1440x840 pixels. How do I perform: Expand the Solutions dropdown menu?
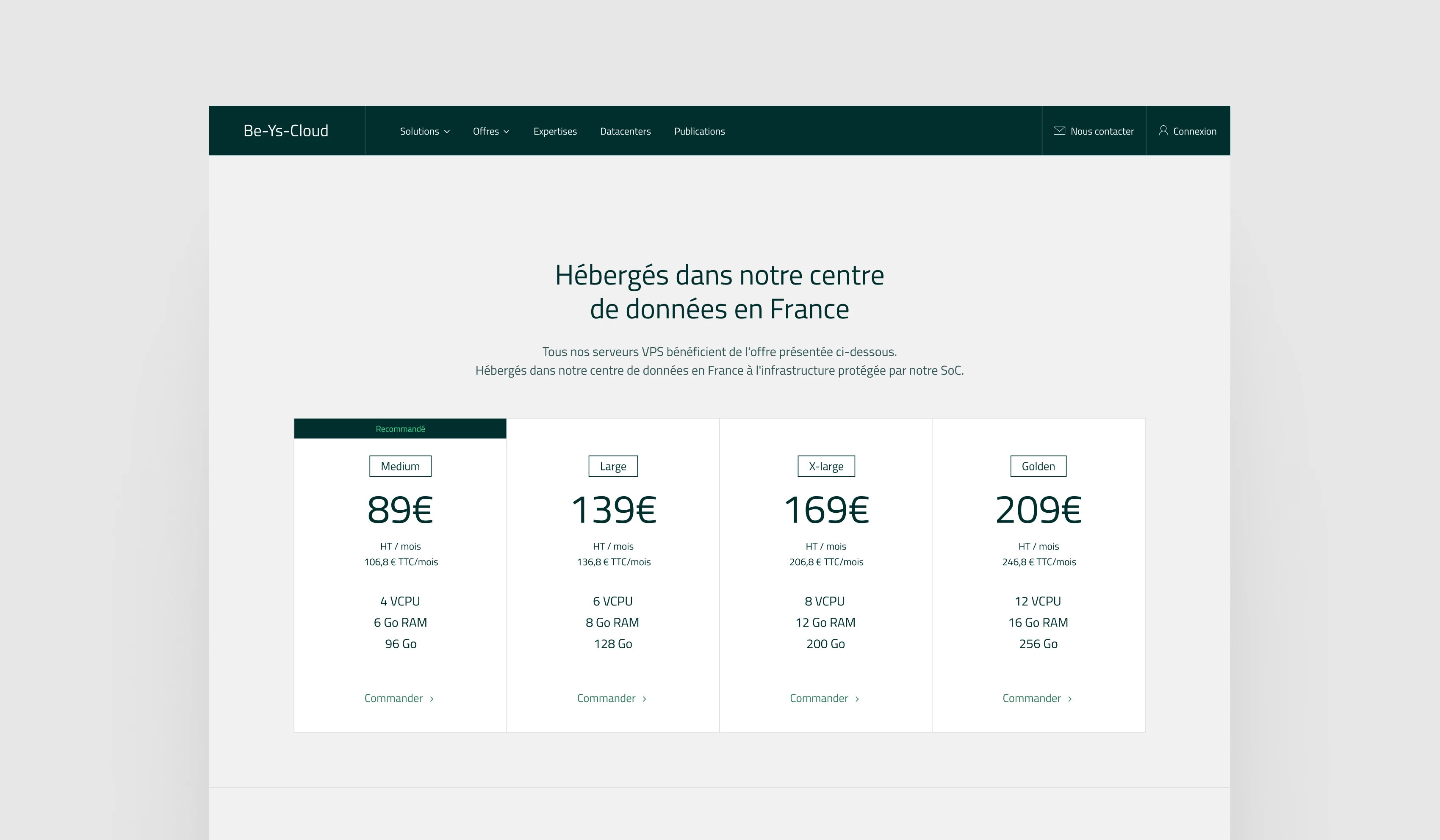tap(424, 131)
